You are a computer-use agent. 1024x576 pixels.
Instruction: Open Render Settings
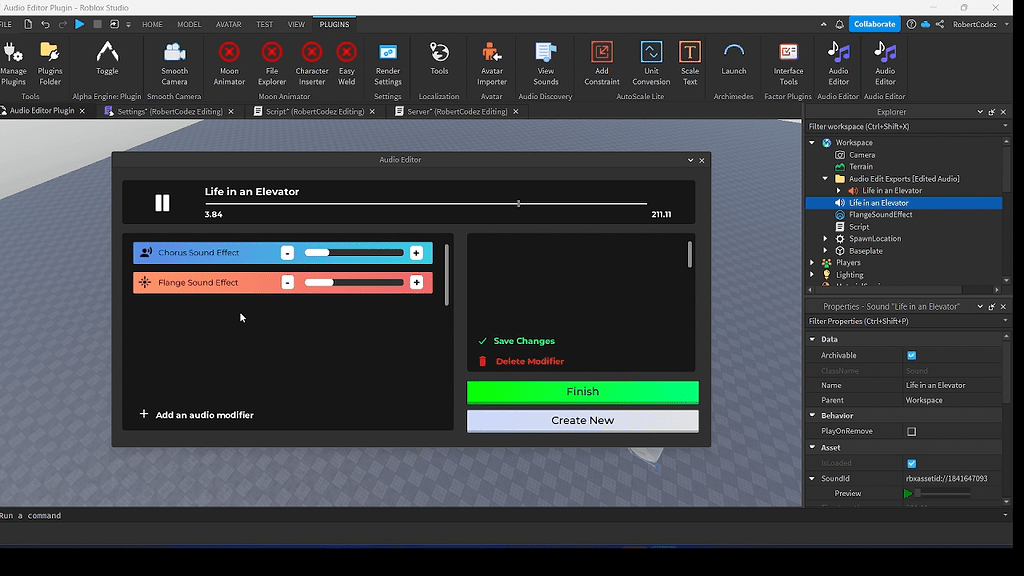coord(388,63)
